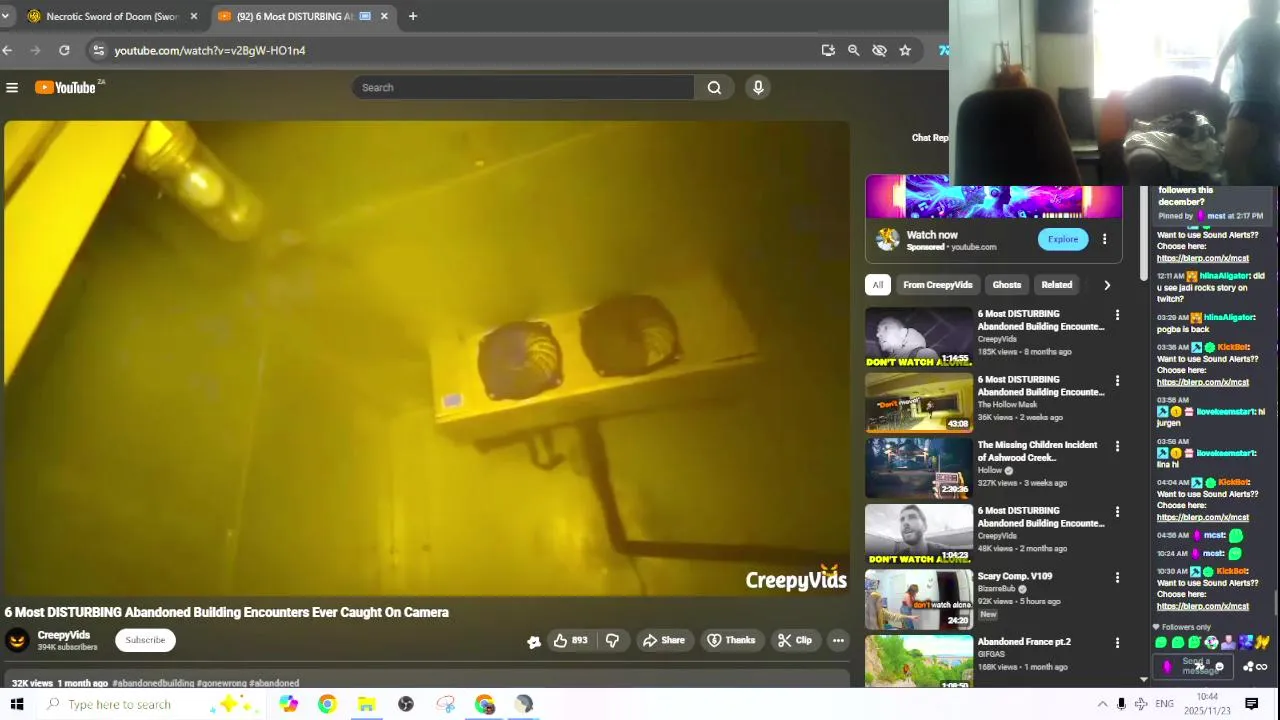1280x720 pixels.
Task: Open Windows Start menu
Action: click(x=17, y=704)
